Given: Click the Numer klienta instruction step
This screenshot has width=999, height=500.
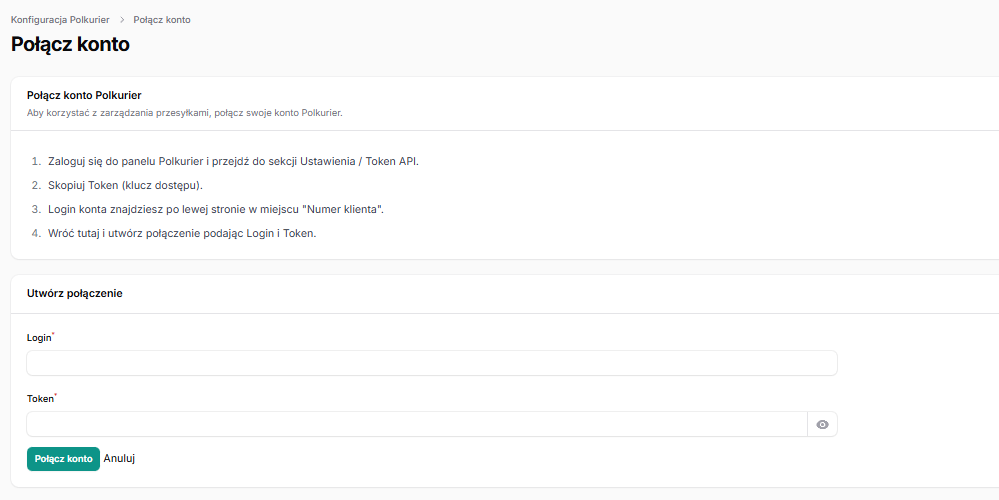Looking at the screenshot, I should coord(215,210).
